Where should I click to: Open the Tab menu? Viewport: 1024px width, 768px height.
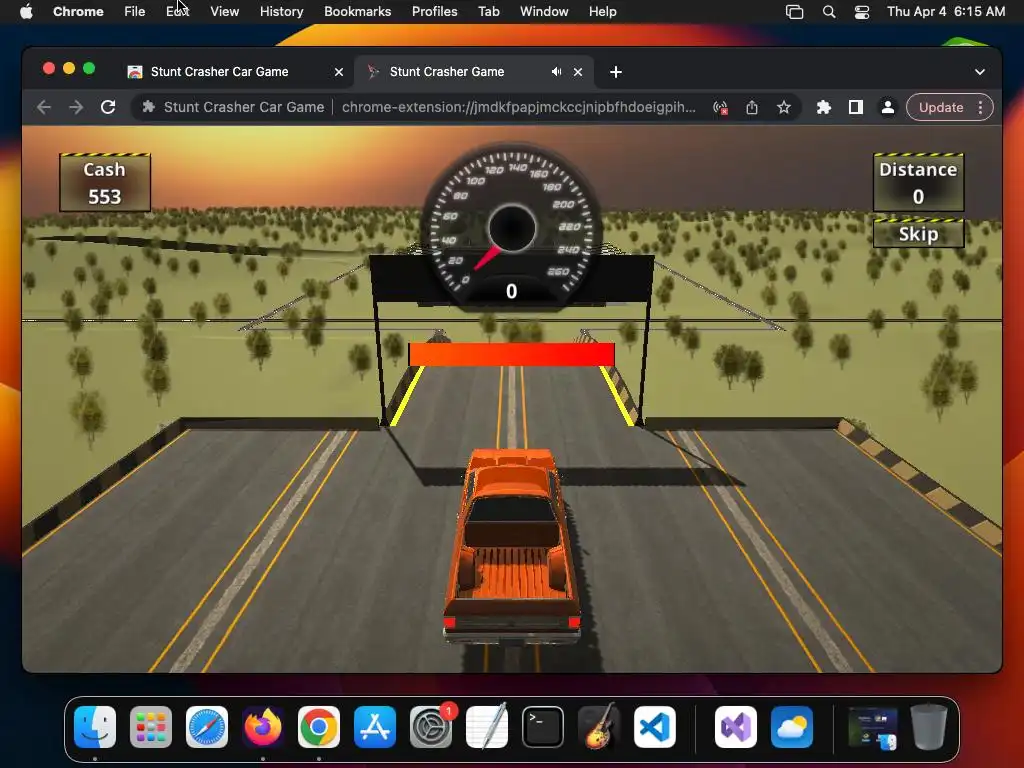click(x=488, y=12)
